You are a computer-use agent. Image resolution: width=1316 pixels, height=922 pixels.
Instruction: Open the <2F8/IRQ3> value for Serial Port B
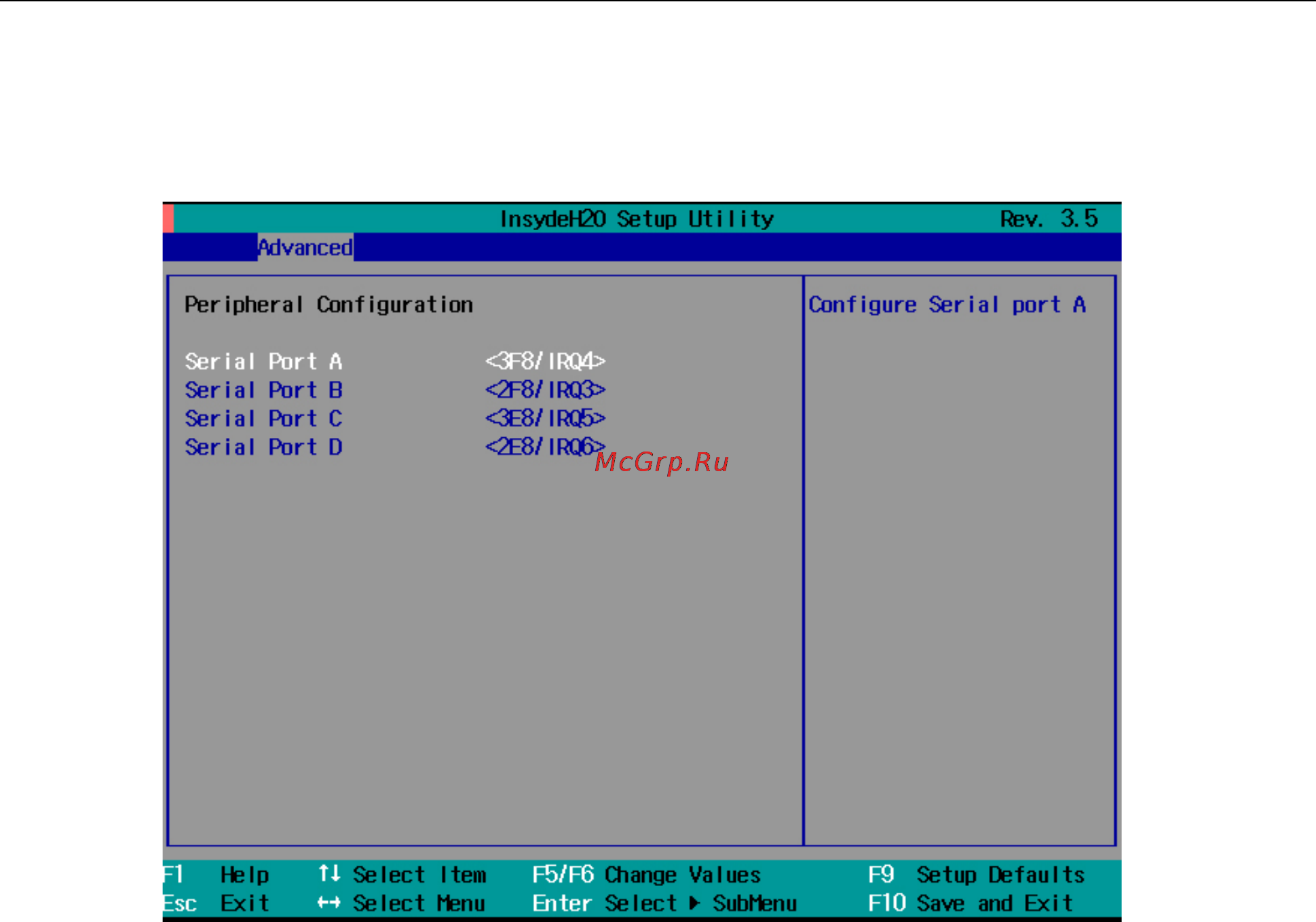pyautogui.click(x=545, y=390)
